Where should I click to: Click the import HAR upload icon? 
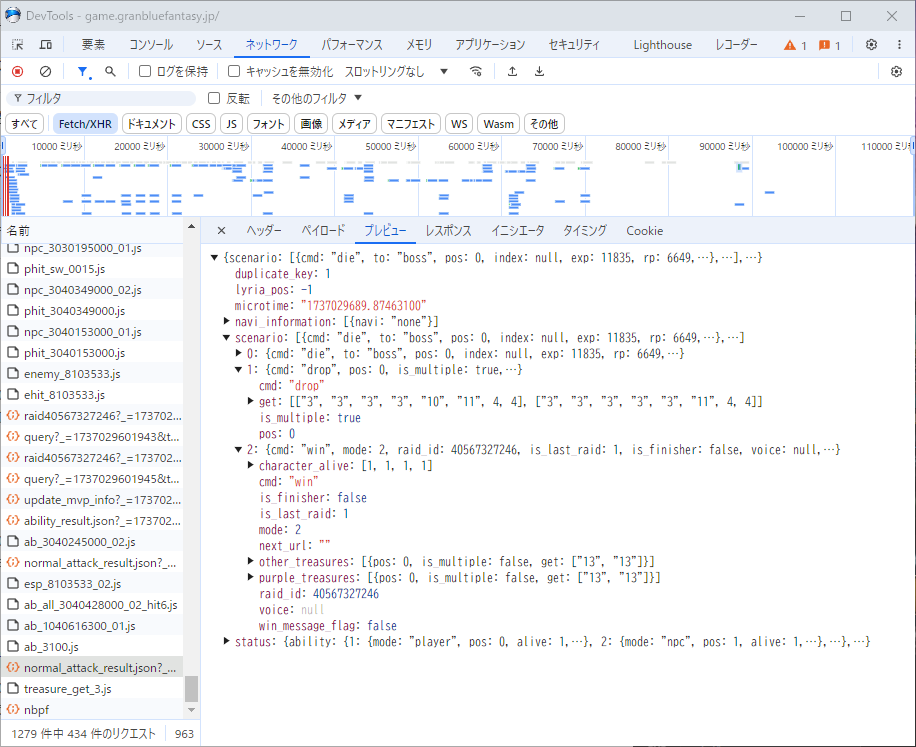(x=512, y=72)
